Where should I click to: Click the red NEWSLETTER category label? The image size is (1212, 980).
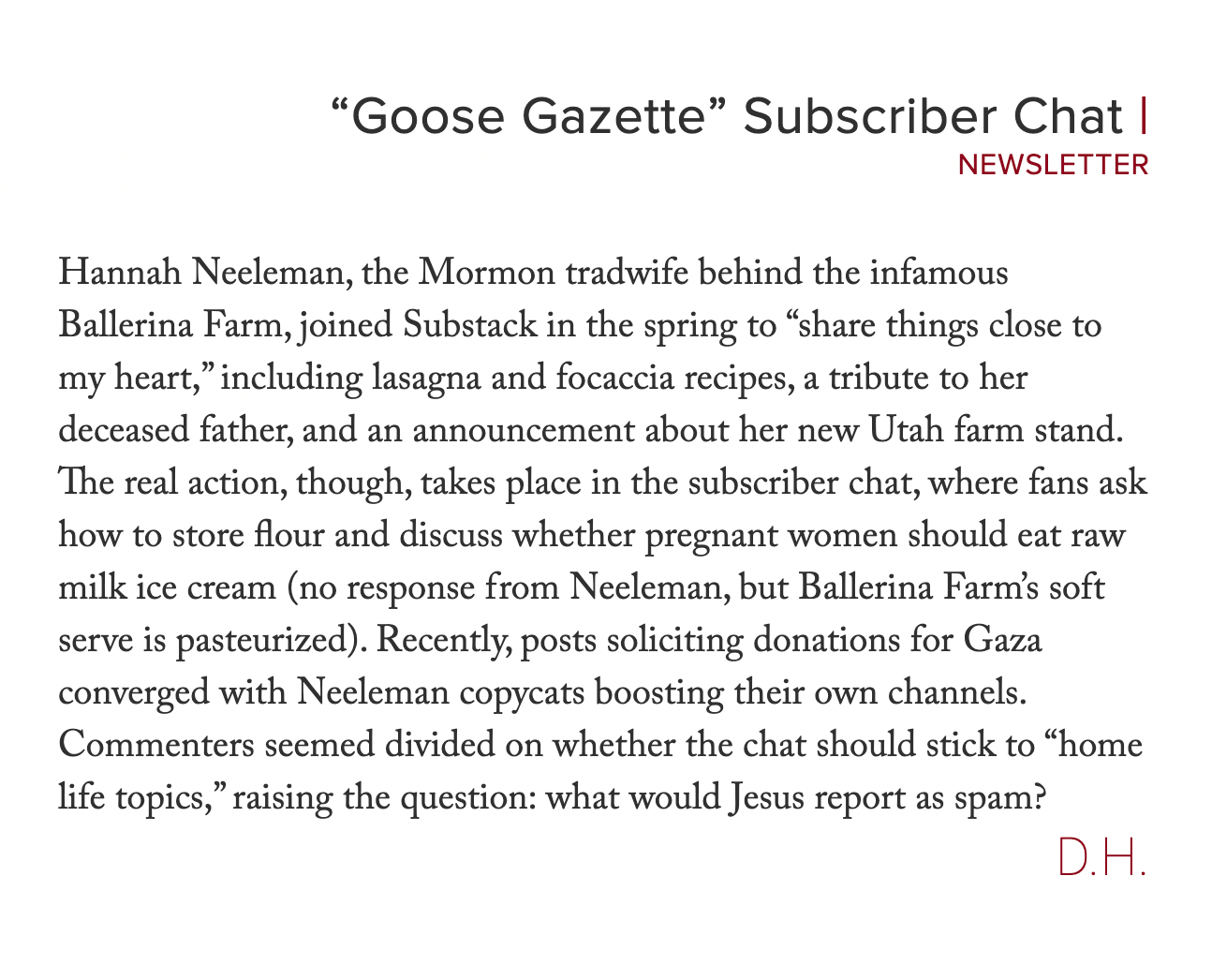click(1053, 165)
